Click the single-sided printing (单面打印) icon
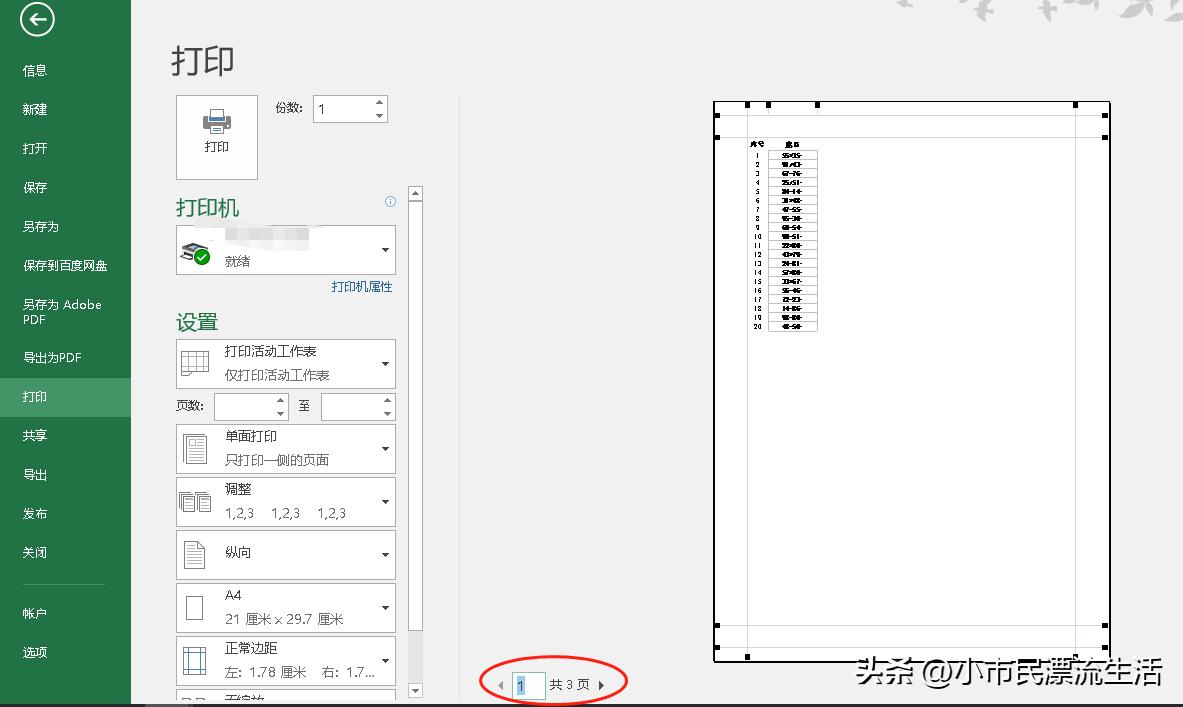This screenshot has height=707, width=1183. (x=195, y=447)
